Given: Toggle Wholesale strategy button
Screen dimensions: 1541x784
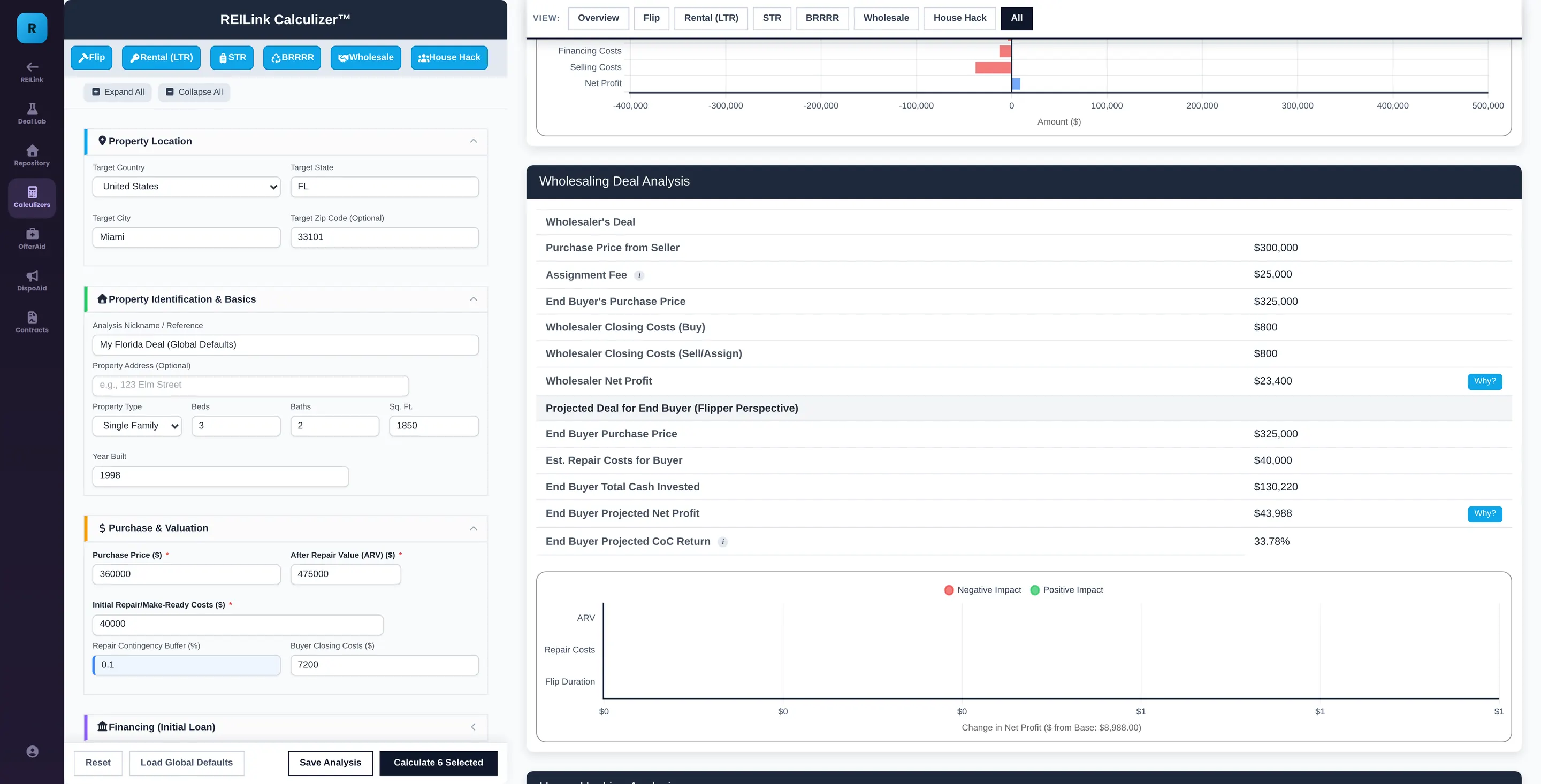Looking at the screenshot, I should (365, 57).
